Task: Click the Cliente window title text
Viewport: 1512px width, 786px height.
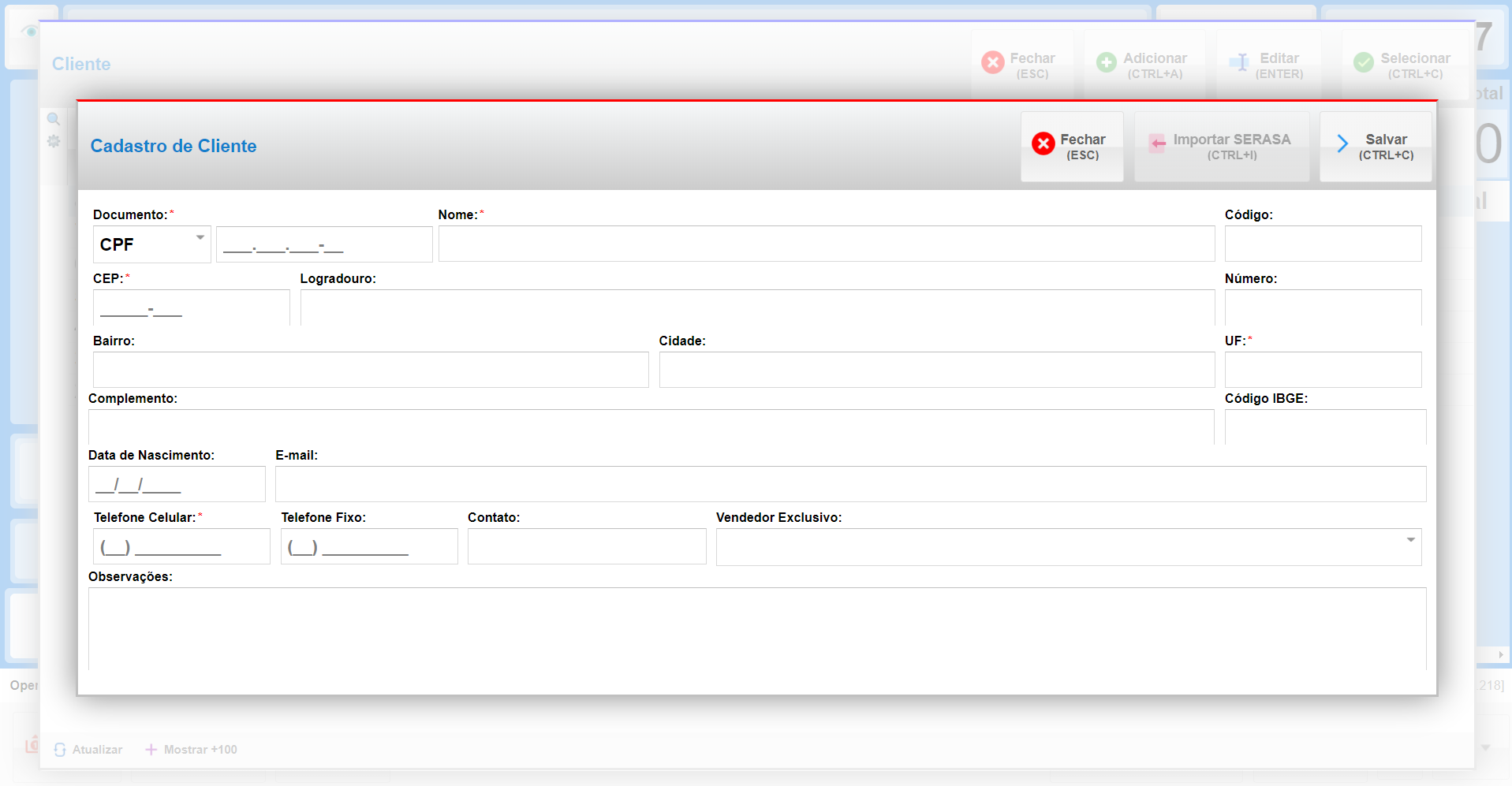Action: [x=81, y=64]
